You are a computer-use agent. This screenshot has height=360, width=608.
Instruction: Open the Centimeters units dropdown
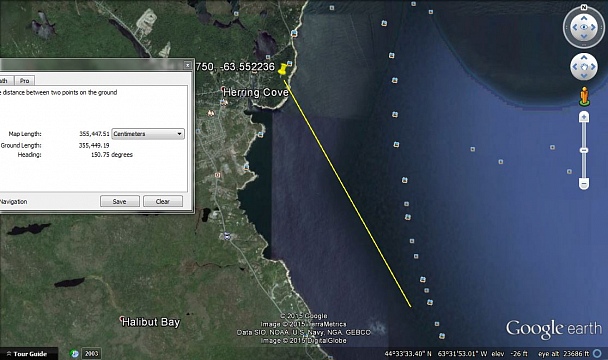pos(148,134)
